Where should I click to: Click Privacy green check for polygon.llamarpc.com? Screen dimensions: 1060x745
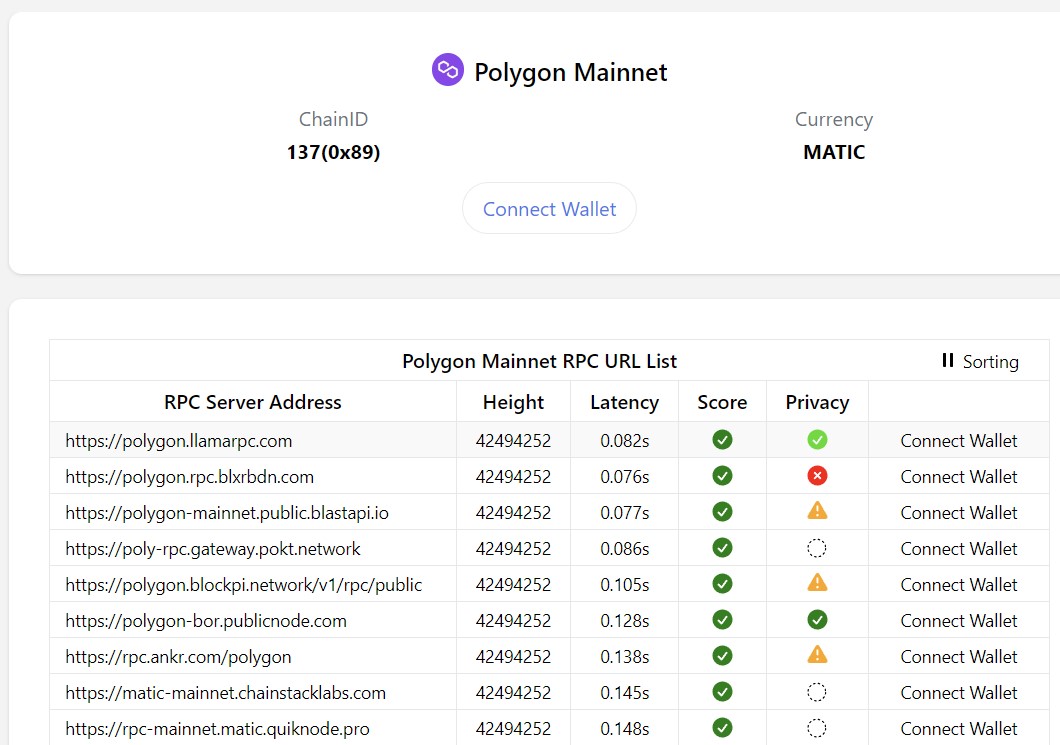click(817, 440)
